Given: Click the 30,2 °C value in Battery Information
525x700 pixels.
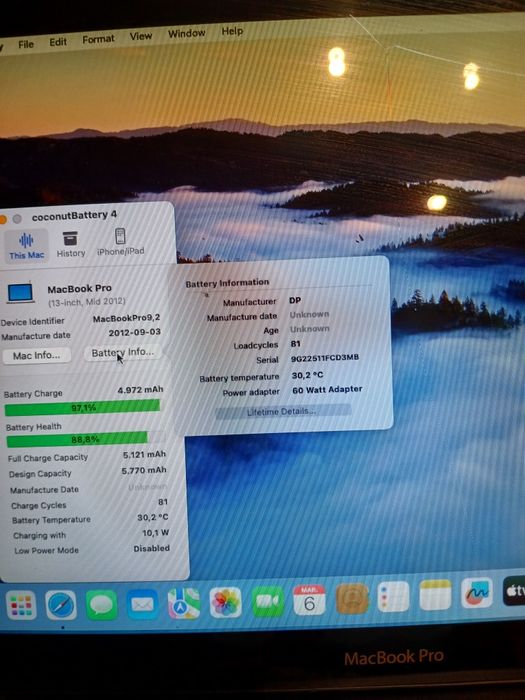Looking at the screenshot, I should [308, 375].
